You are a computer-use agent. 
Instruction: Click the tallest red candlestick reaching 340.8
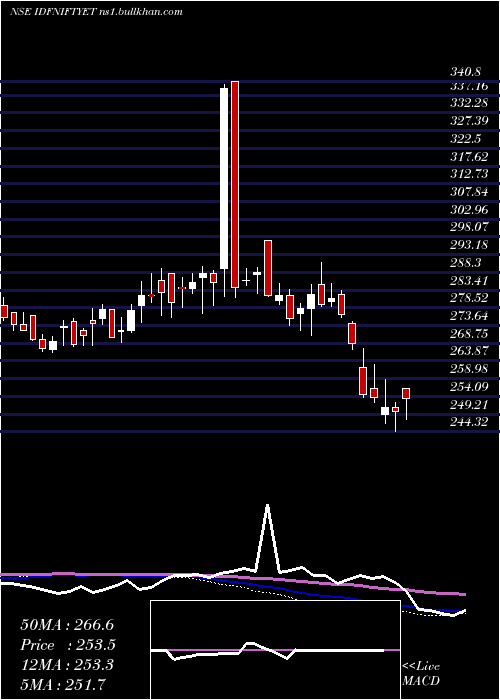tap(235, 184)
